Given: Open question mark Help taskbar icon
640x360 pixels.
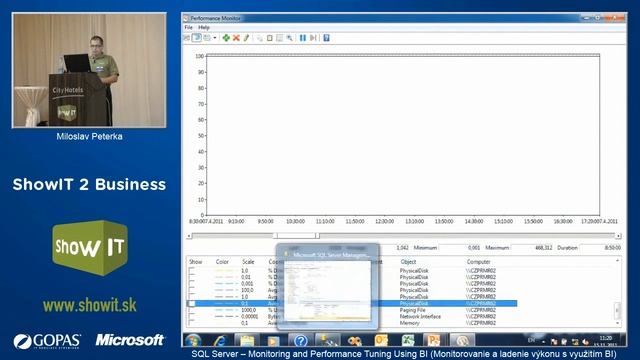Looking at the screenshot, I should pos(301,340).
